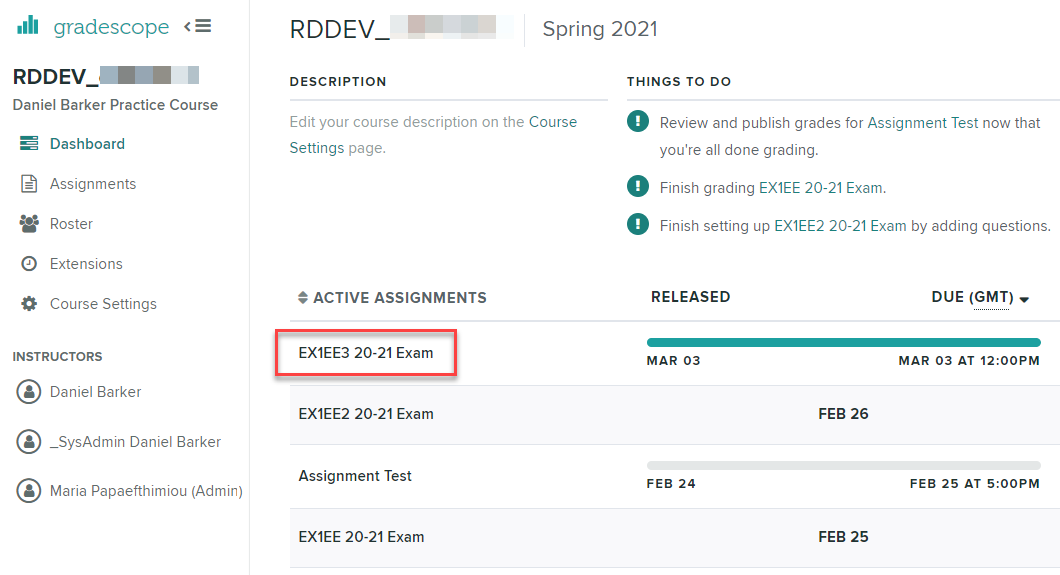Open EX1EE2 20-21 Exam link in to-do list
Screen dimensions: 1060x575
click(840, 226)
